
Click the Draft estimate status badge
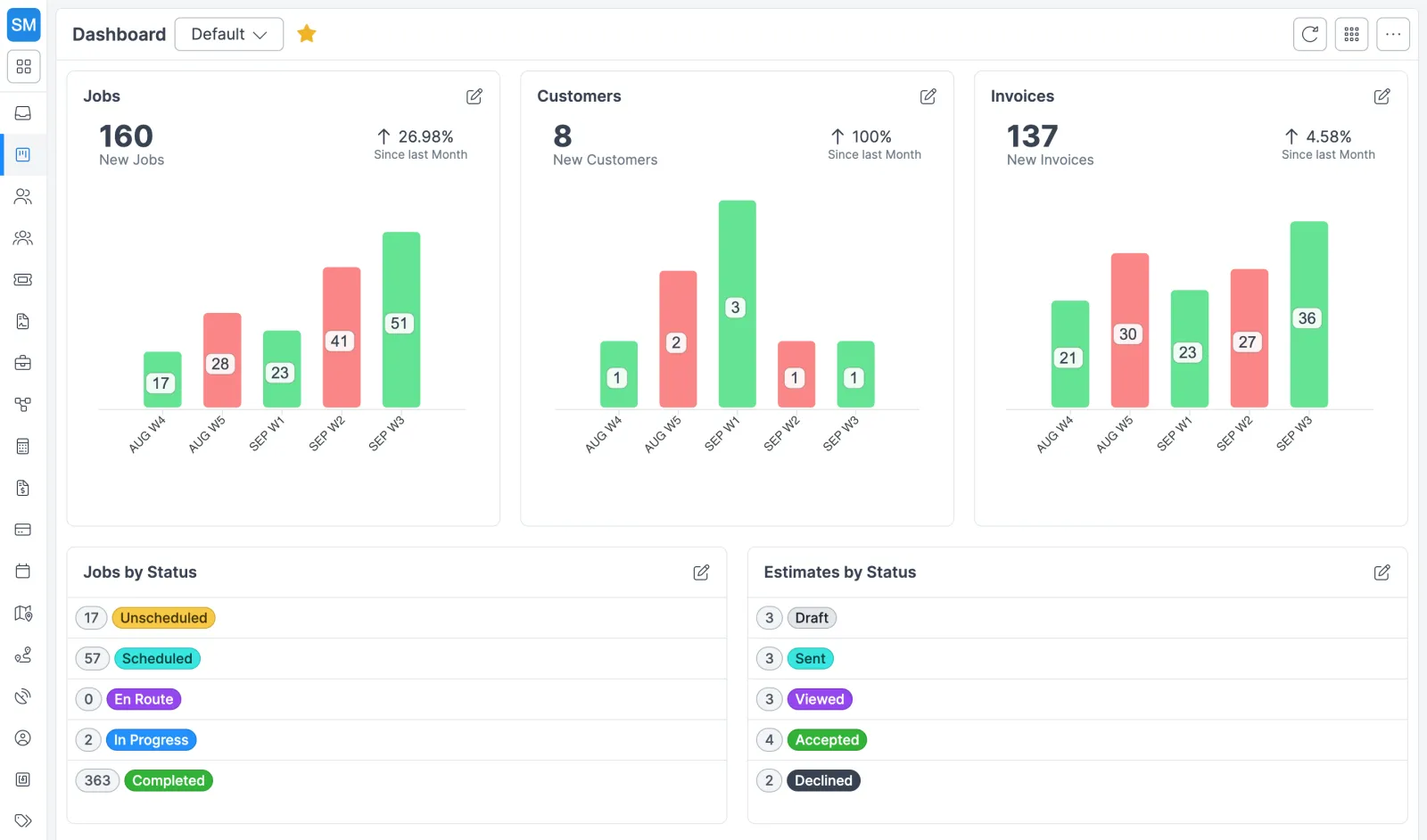(812, 618)
